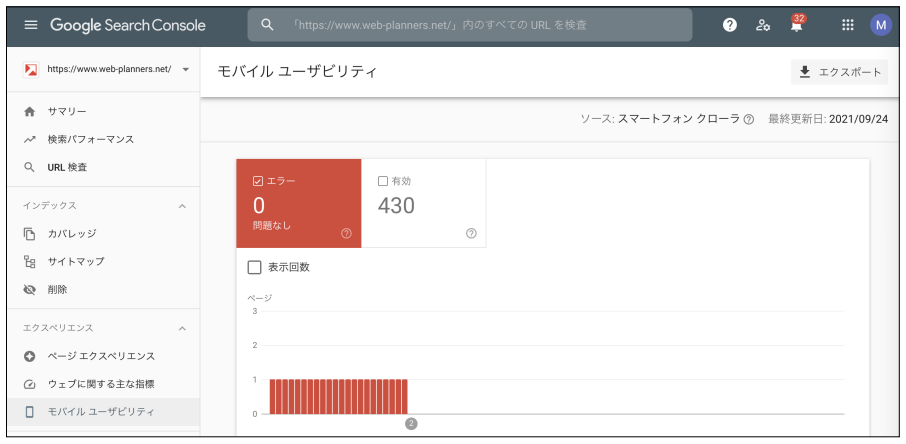Open the account avatar M
Image resolution: width=906 pixels, height=444 pixels.
tap(881, 25)
